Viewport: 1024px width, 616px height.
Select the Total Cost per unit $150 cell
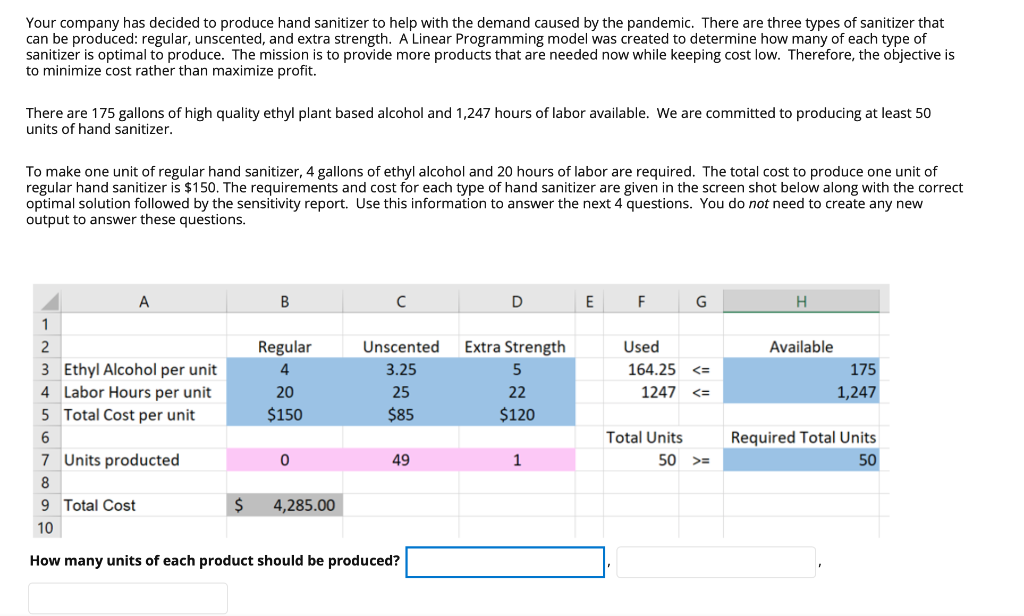click(x=286, y=413)
